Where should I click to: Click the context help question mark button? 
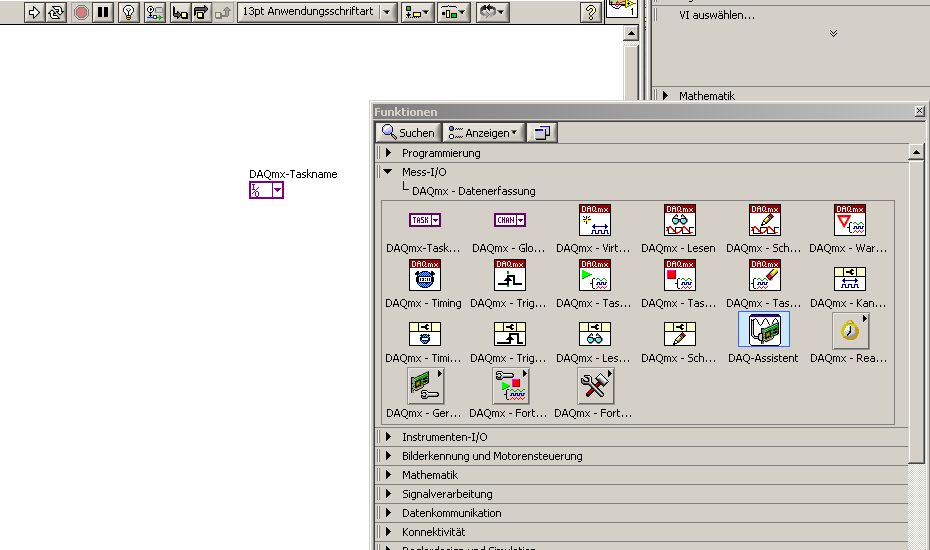[591, 12]
